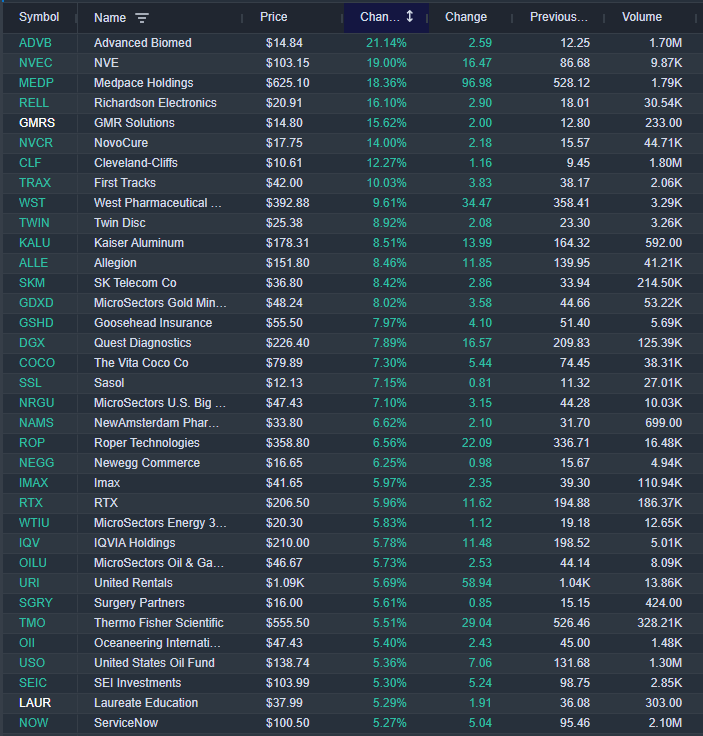Open ADVB ticker symbol
Screen dimensions: 703x736
click(x=35, y=43)
